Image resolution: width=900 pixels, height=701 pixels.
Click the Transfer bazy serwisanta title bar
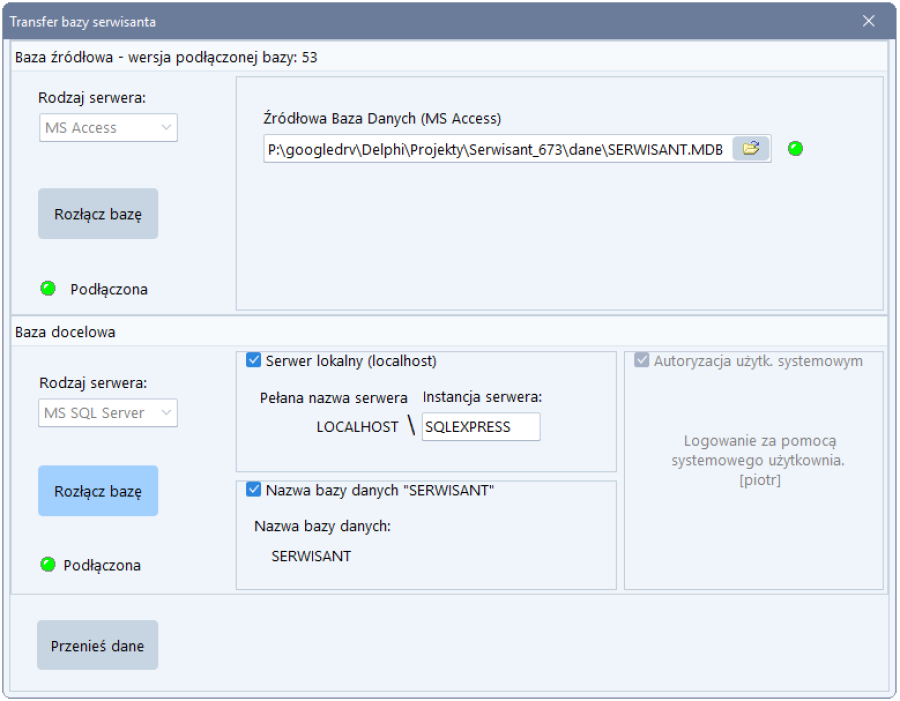pyautogui.click(x=400, y=21)
